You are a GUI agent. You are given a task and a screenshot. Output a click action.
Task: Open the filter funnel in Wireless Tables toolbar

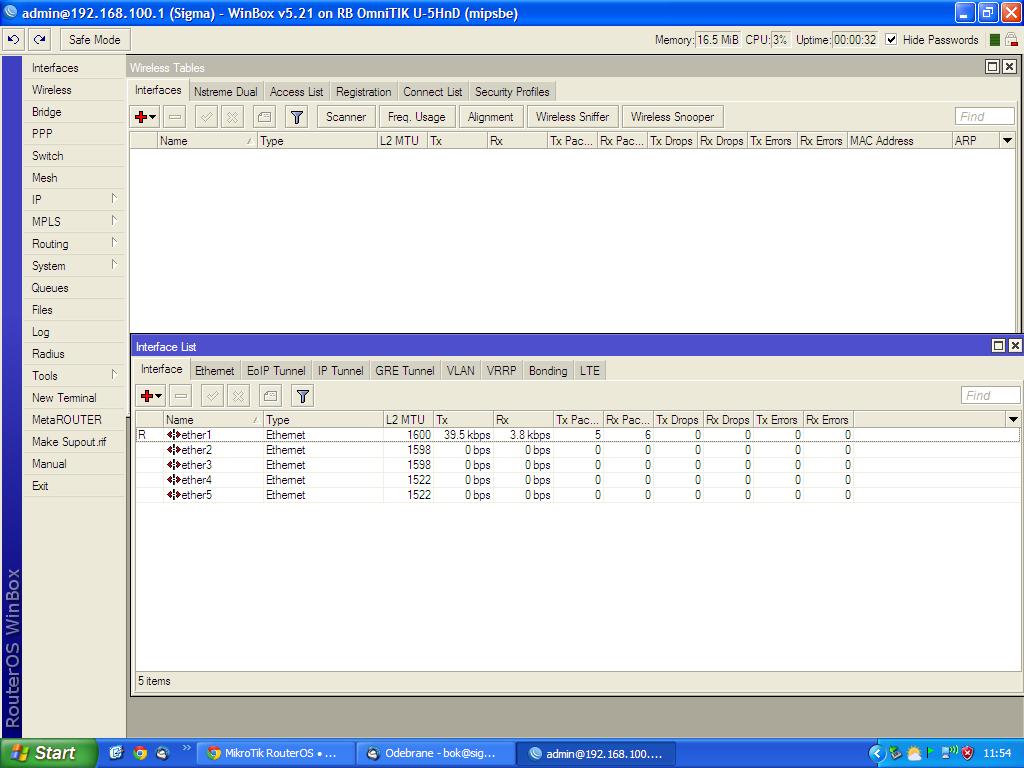(295, 116)
